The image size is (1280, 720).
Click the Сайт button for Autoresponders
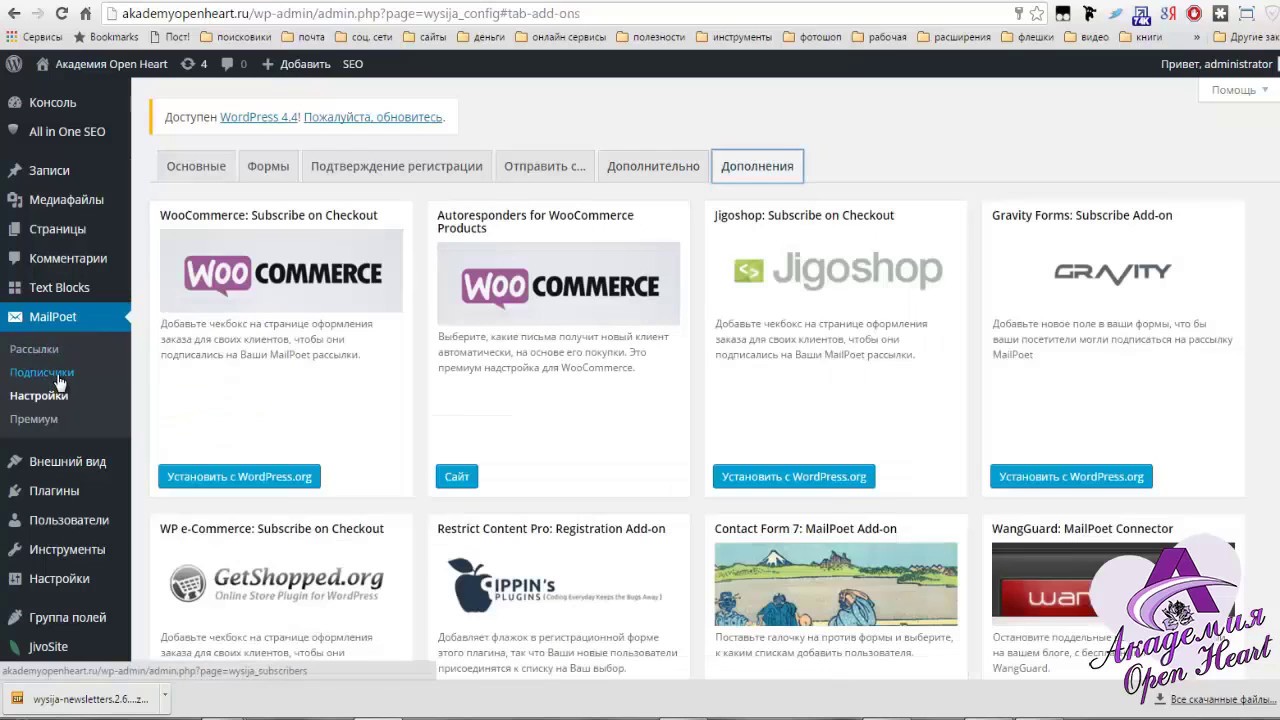coord(457,477)
